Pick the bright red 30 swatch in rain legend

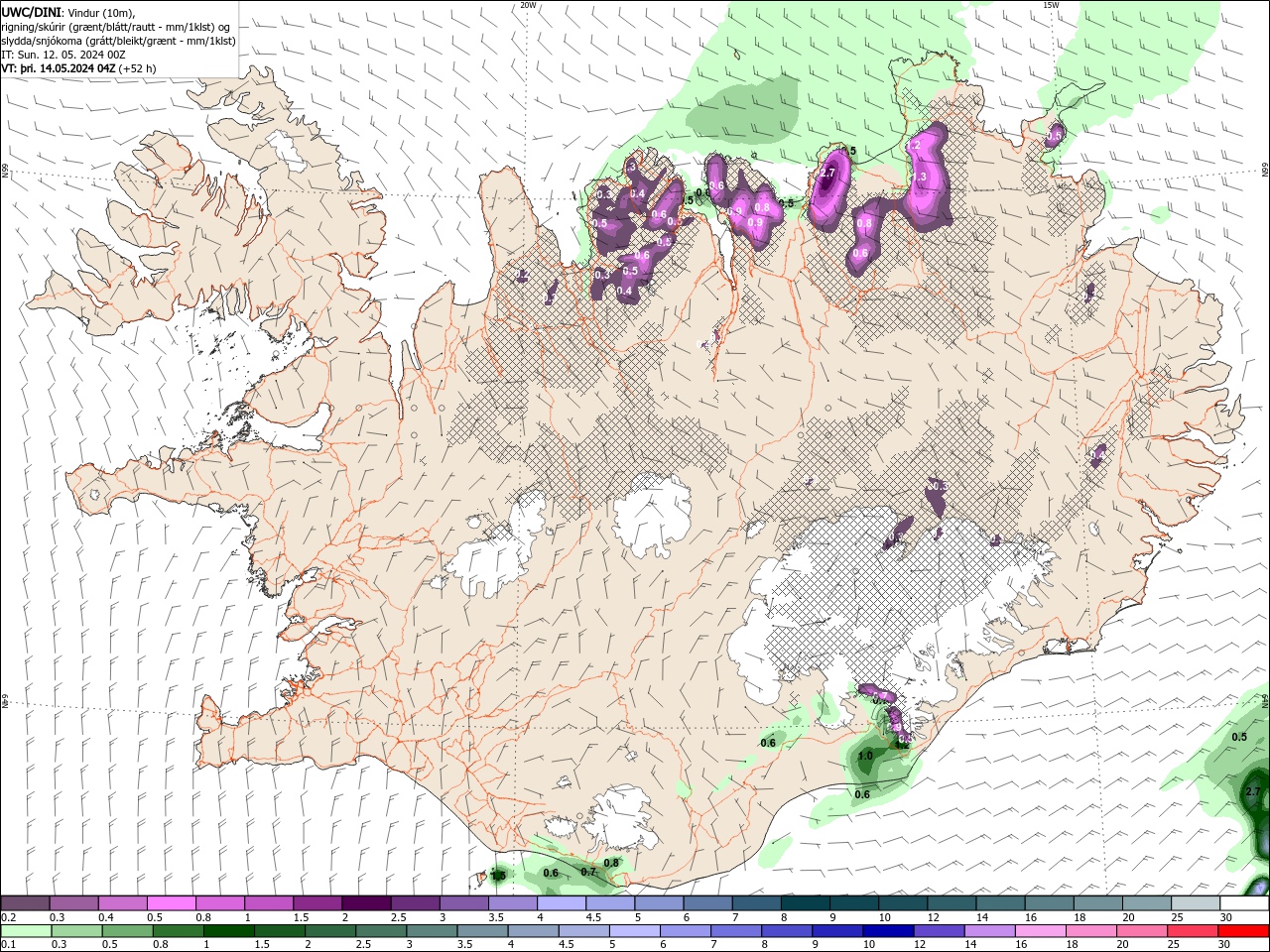click(1244, 930)
